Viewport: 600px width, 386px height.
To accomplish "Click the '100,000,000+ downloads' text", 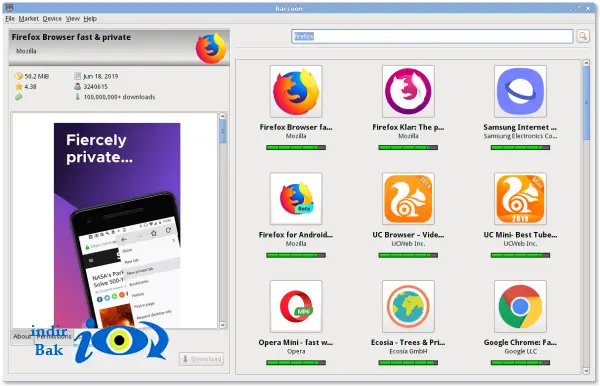I will point(119,97).
